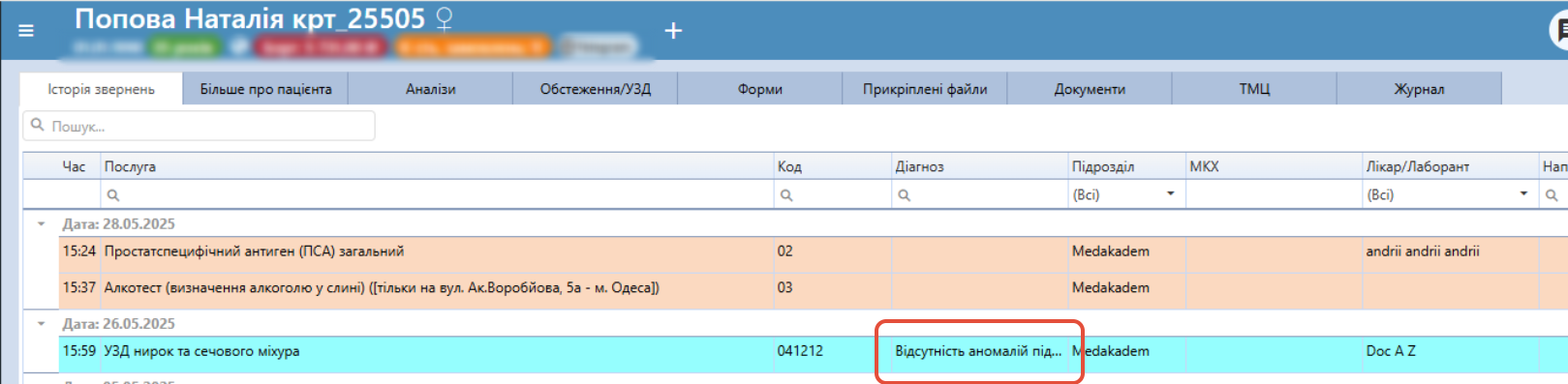
Task: Collapse the Дата: 28.05.2025 group
Action: click(x=41, y=223)
